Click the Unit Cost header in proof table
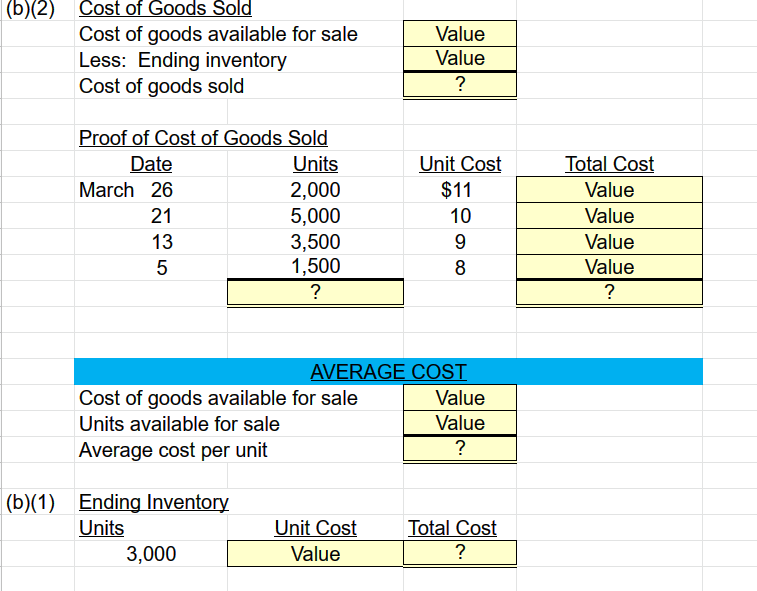Image resolution: width=757 pixels, height=591 pixels. (x=460, y=164)
